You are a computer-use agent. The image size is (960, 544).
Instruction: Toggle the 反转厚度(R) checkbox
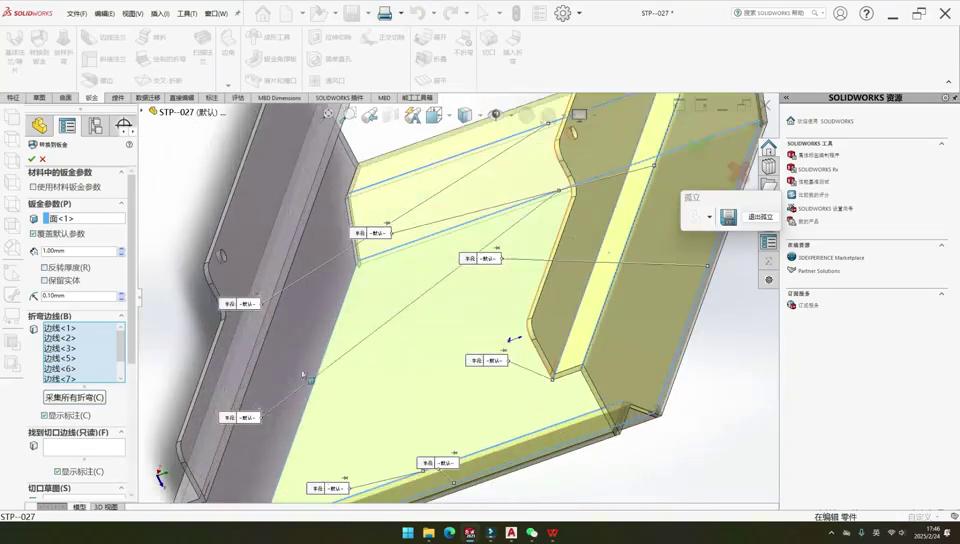point(44,268)
